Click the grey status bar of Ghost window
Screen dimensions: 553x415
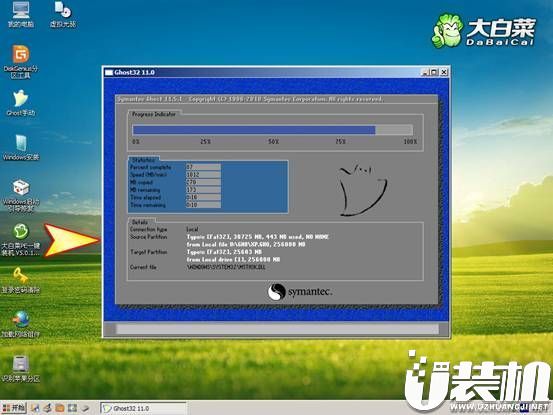[x=277, y=329]
